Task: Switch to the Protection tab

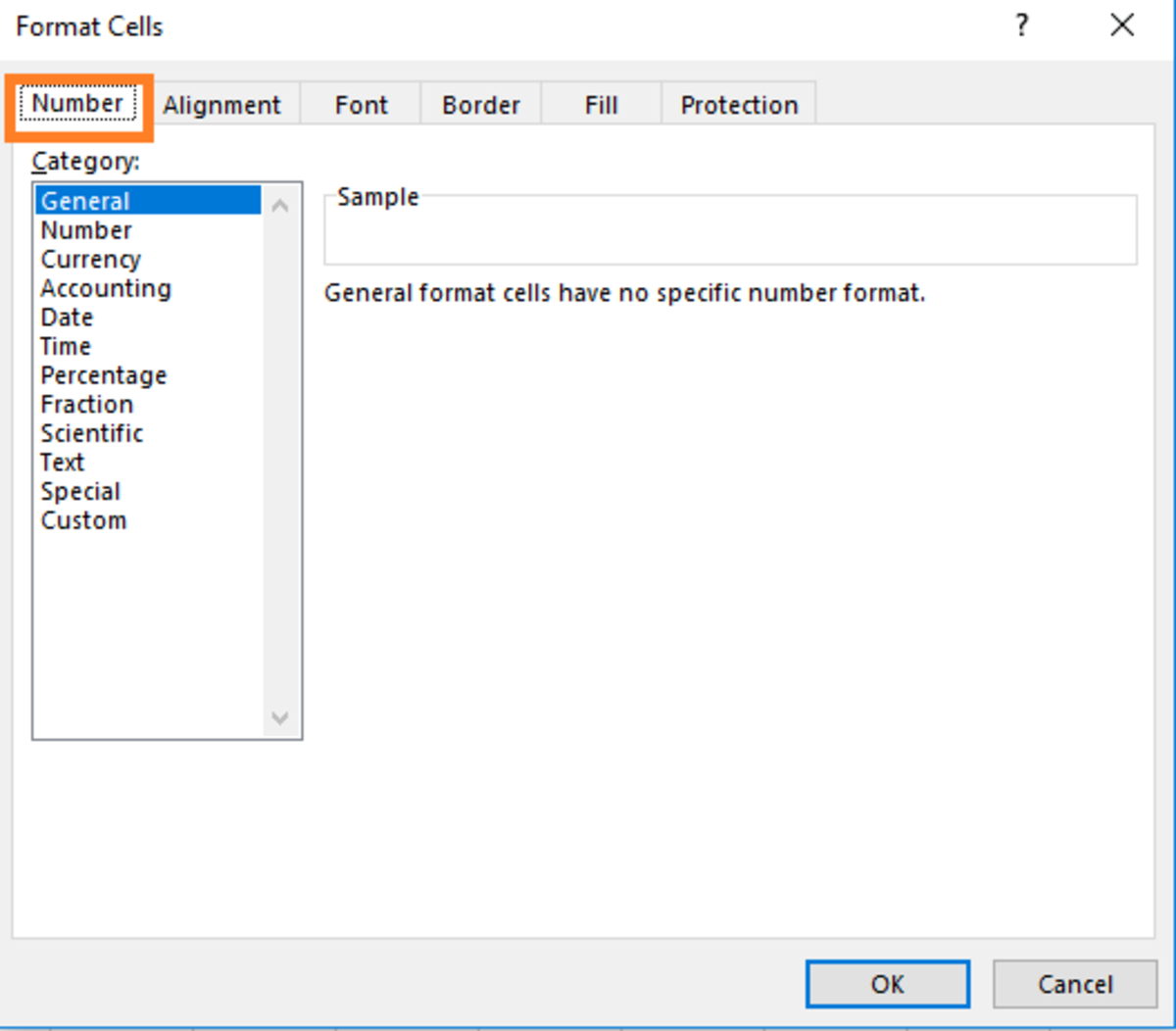Action: pyautogui.click(x=738, y=104)
